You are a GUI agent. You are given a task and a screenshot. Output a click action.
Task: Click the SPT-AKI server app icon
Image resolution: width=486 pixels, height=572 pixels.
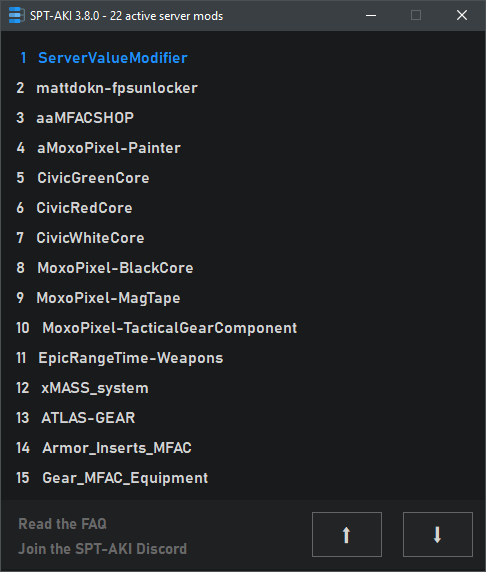16,15
